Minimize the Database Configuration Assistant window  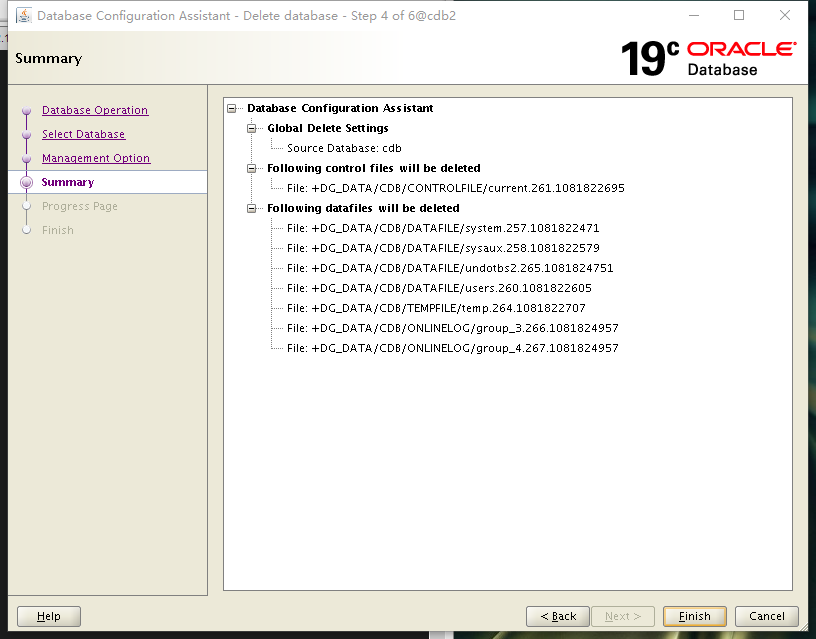click(x=694, y=16)
